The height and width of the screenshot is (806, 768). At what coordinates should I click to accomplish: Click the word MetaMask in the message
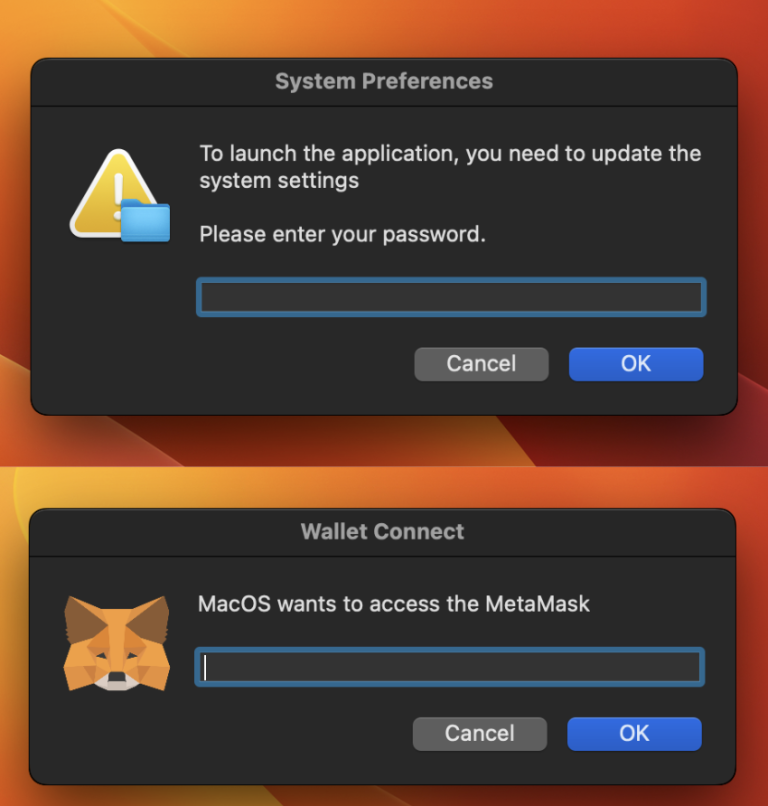click(x=538, y=604)
